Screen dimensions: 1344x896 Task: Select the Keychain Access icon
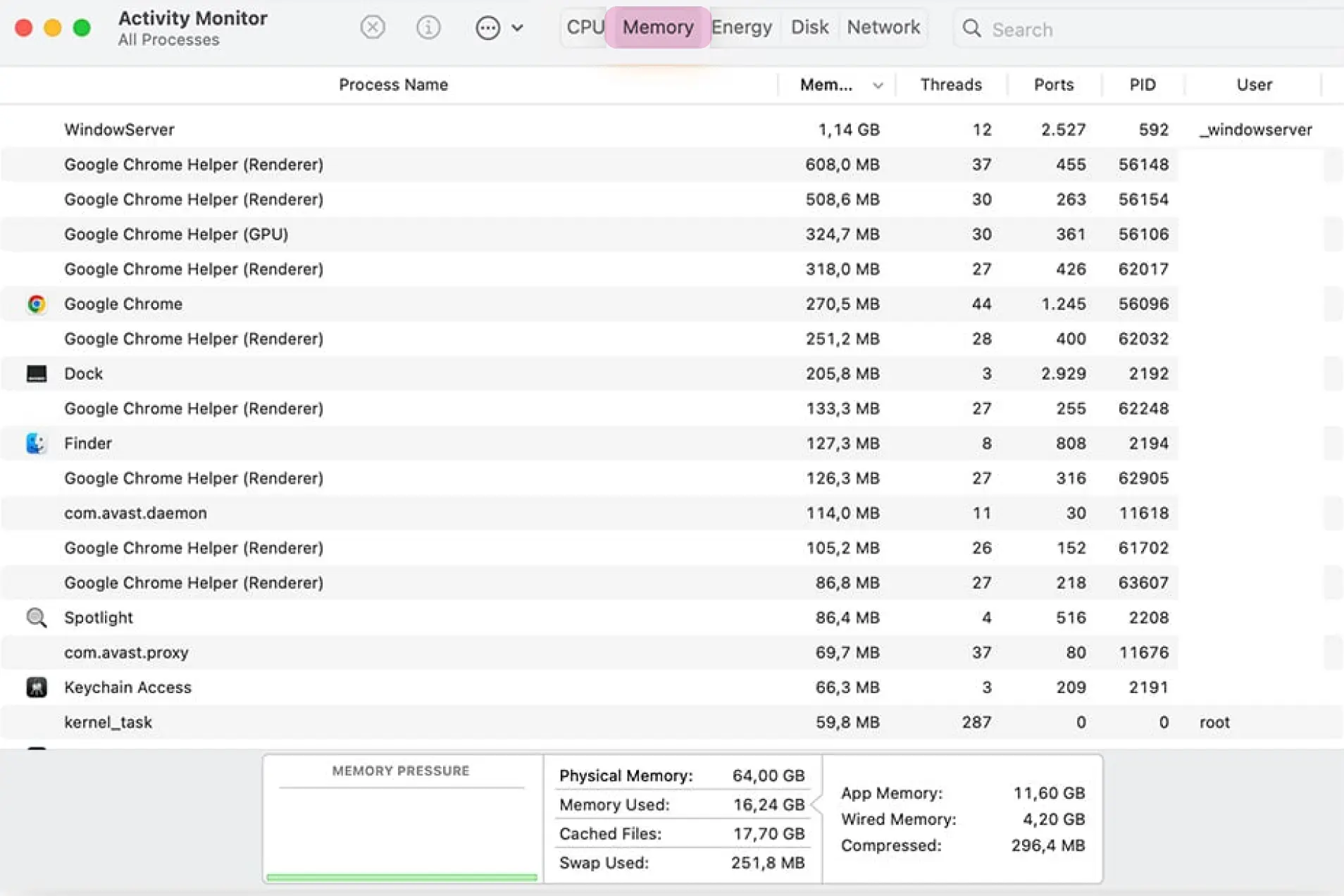coord(37,687)
